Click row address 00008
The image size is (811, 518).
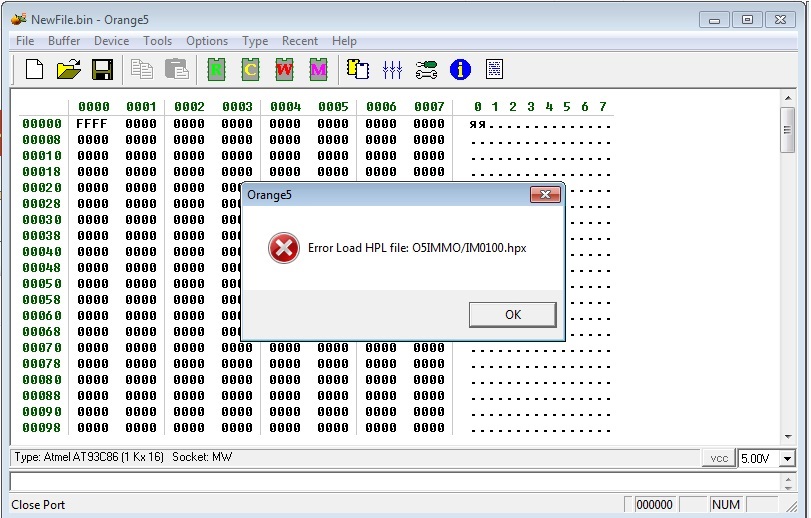(x=41, y=140)
